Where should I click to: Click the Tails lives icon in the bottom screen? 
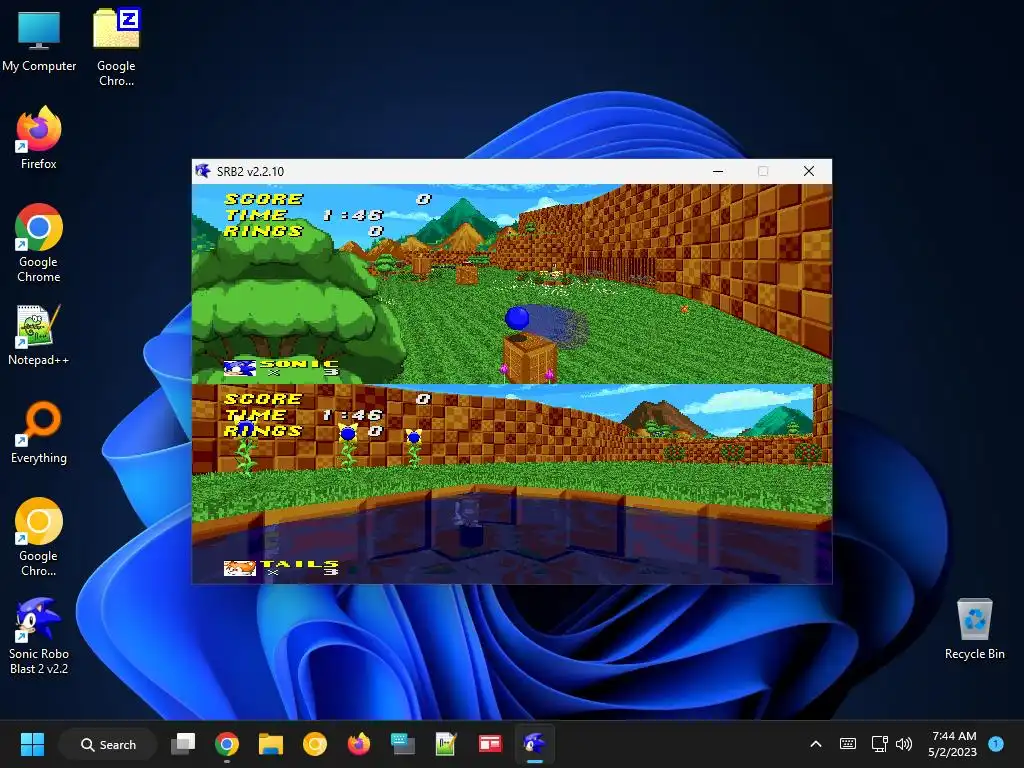240,568
